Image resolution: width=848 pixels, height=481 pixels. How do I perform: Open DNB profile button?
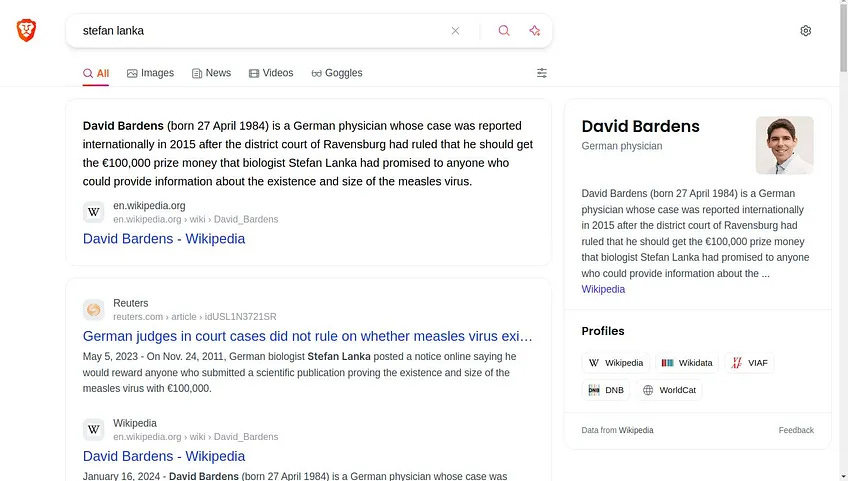606,390
